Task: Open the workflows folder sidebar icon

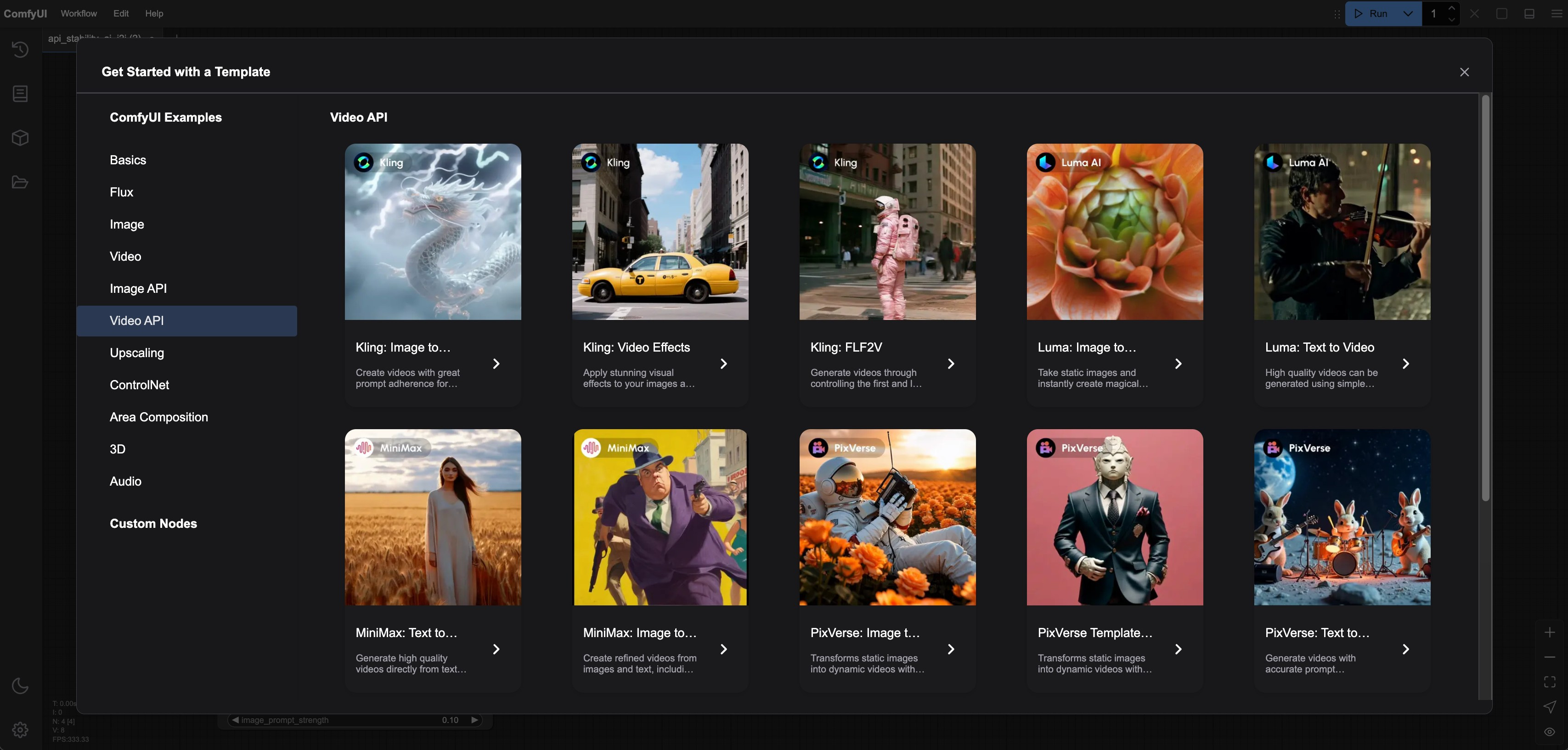Action: coord(20,183)
